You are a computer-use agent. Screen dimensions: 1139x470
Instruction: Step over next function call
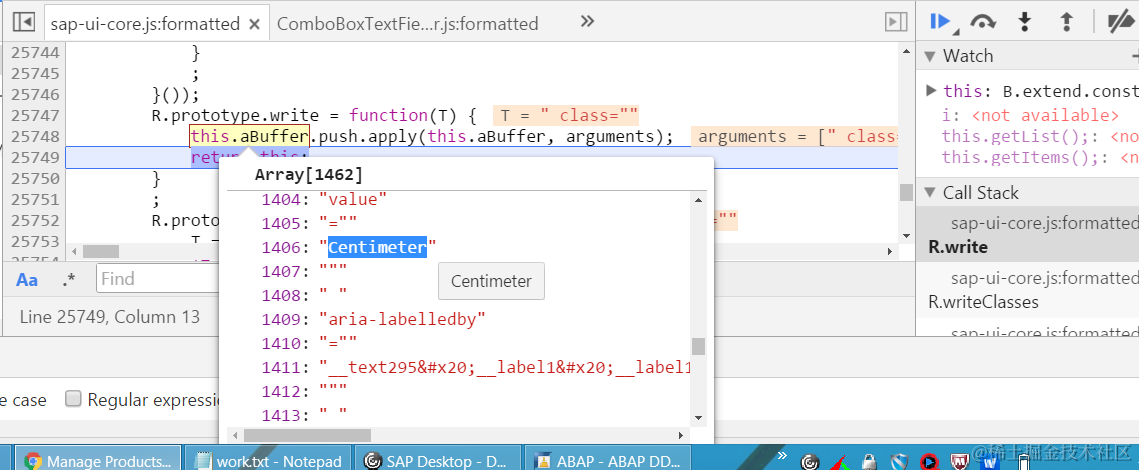click(x=983, y=23)
